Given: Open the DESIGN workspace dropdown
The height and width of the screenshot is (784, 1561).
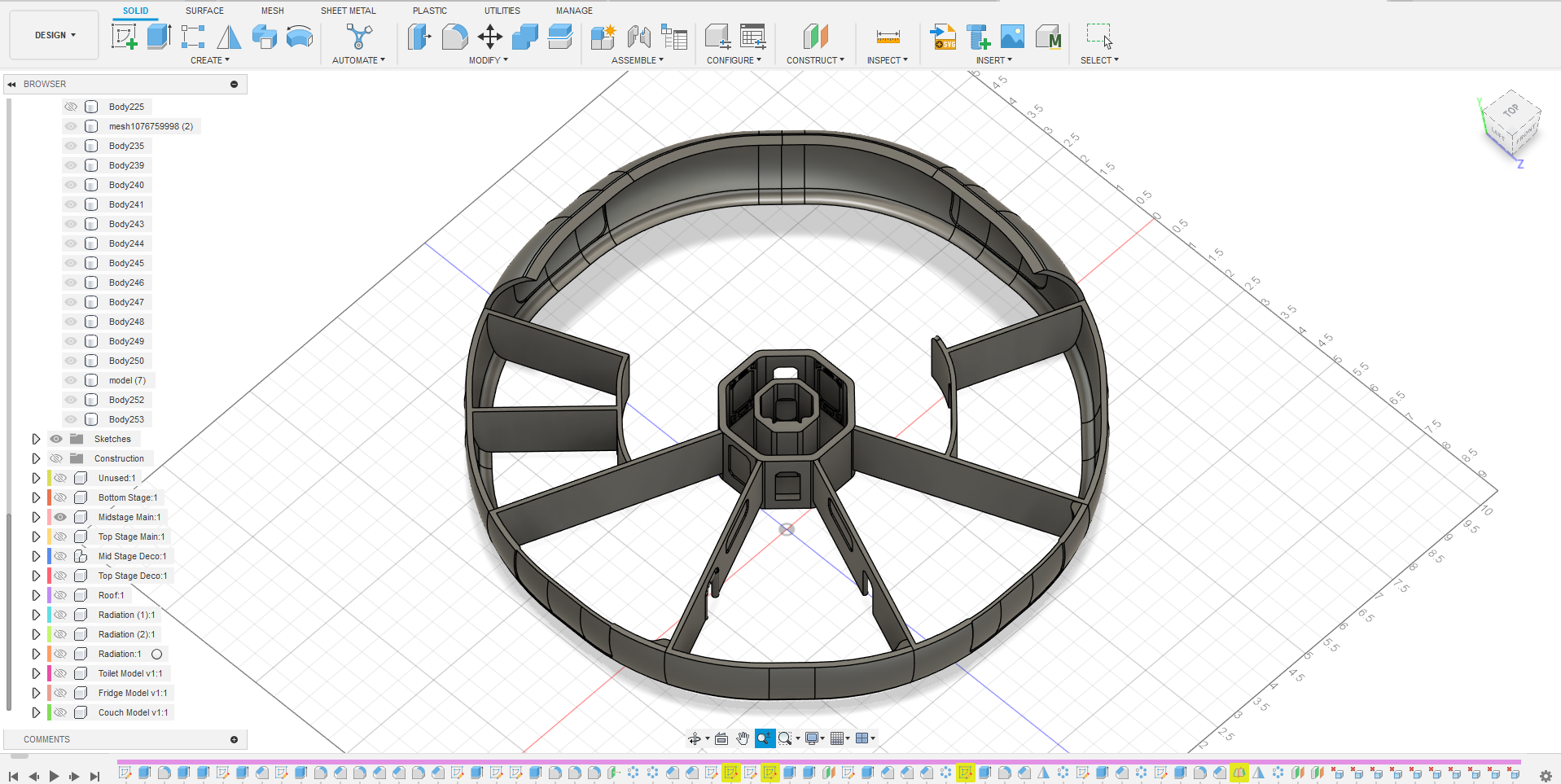Looking at the screenshot, I should click(x=55, y=35).
